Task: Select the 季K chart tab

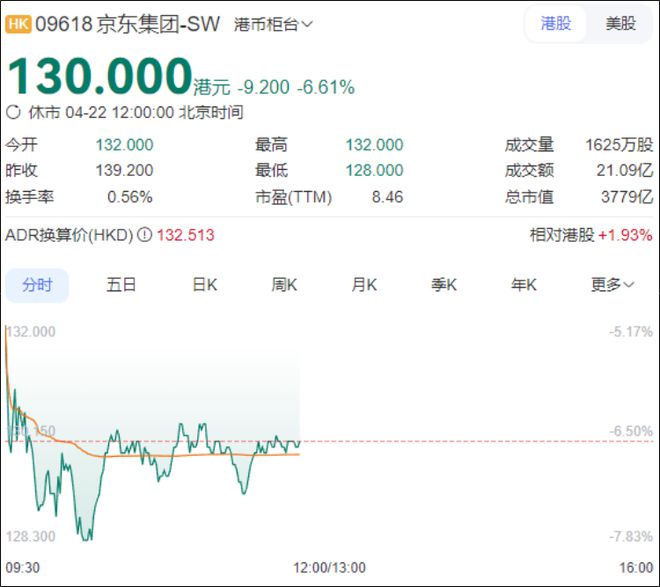Action: (x=444, y=285)
